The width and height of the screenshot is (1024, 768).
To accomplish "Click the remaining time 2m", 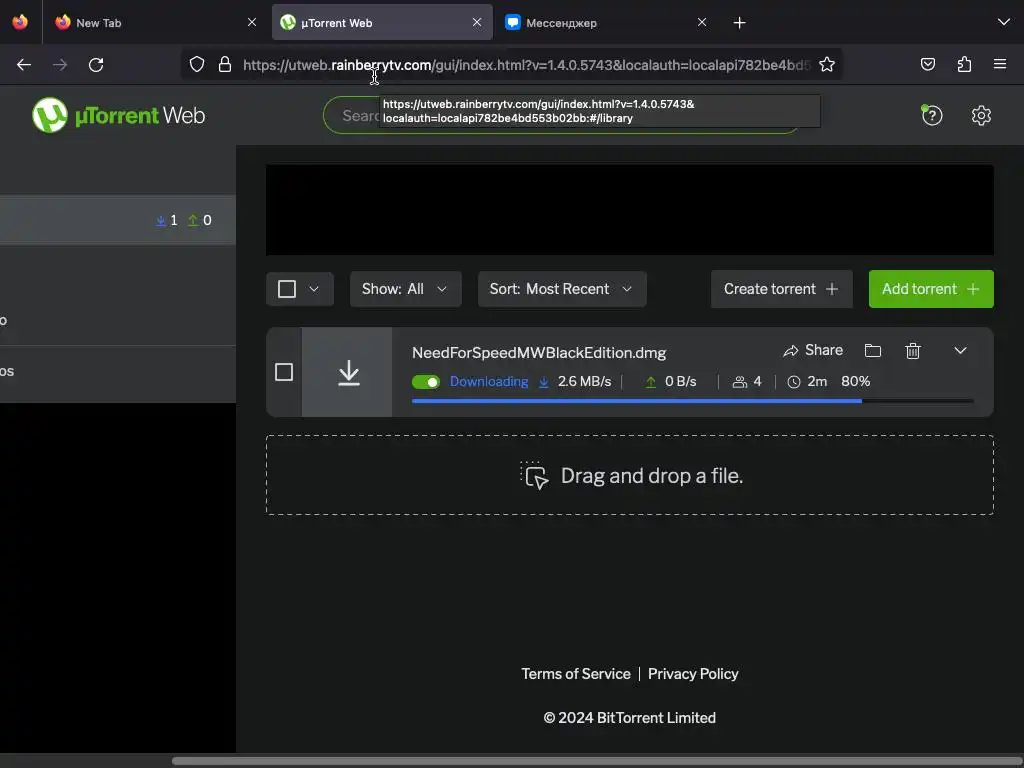I will pyautogui.click(x=817, y=381).
